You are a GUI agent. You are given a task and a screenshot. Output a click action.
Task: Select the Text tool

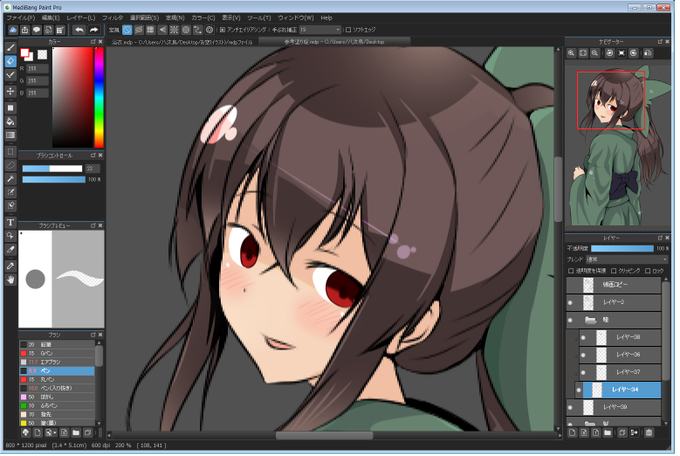11,223
